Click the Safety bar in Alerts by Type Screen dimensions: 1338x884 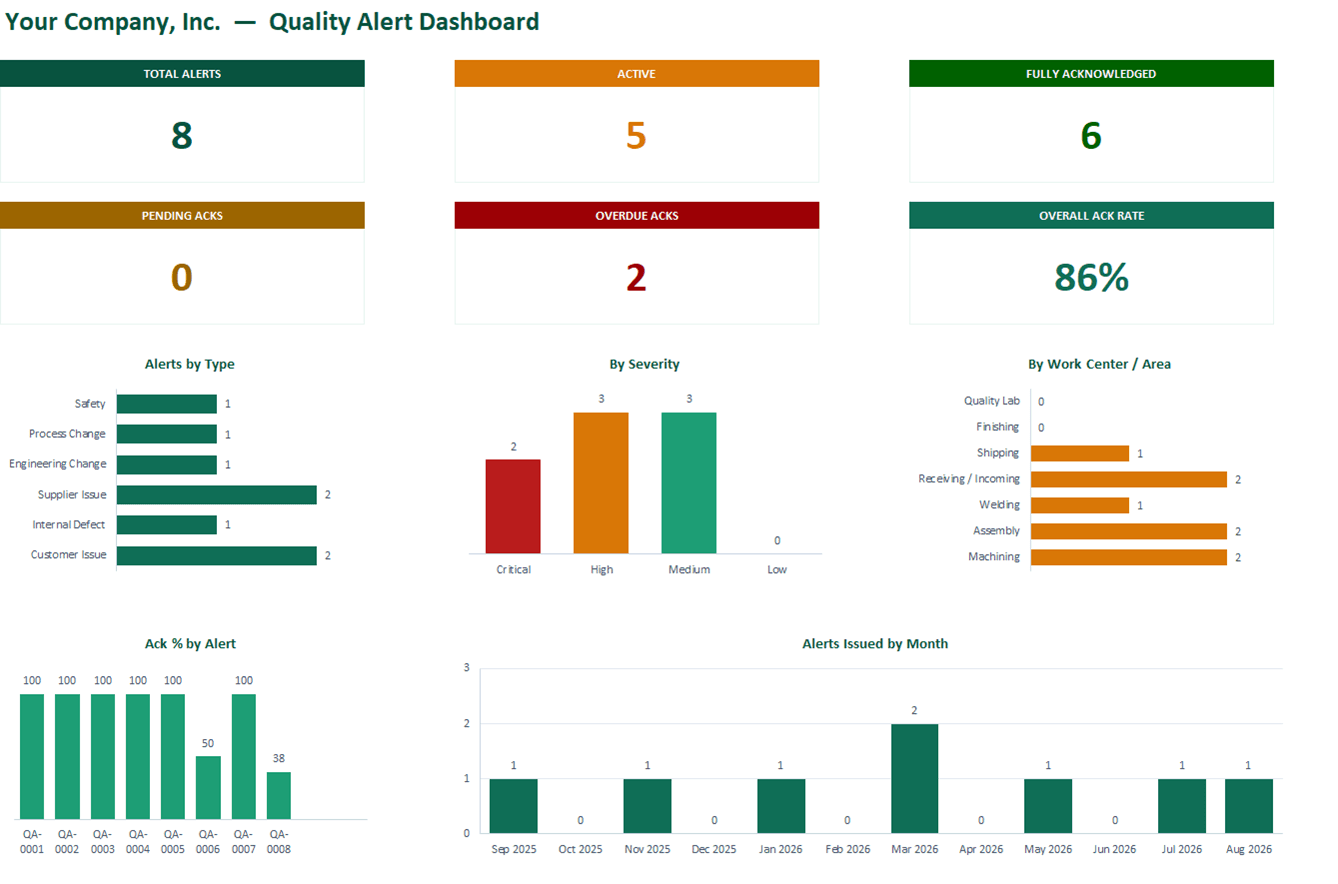167,404
